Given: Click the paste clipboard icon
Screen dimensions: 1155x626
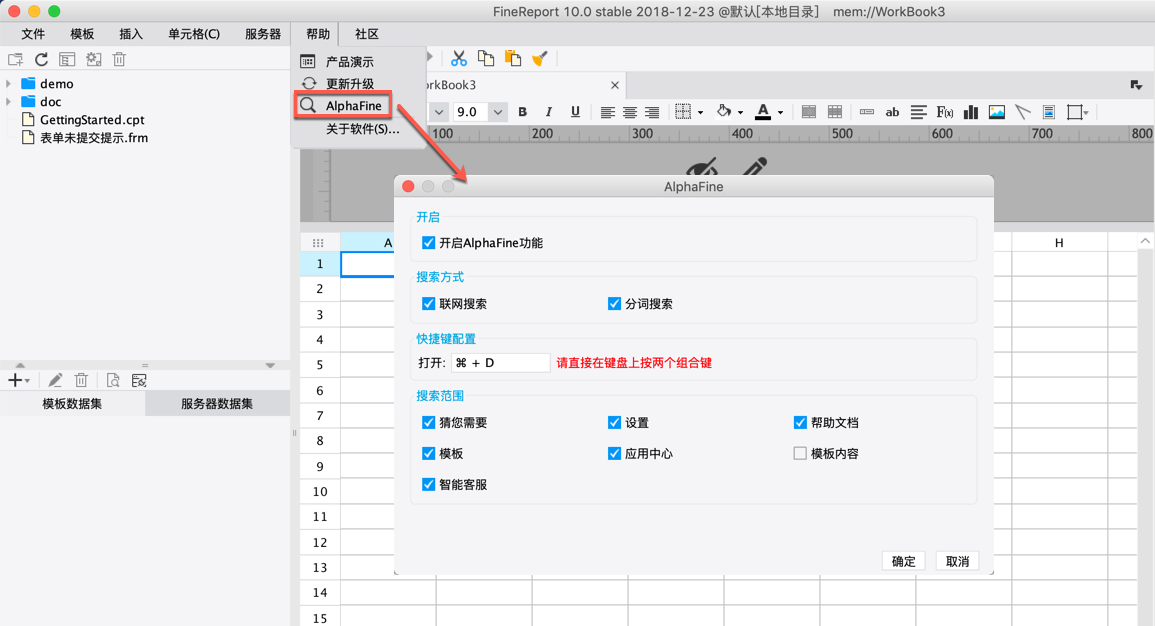Looking at the screenshot, I should (513, 58).
